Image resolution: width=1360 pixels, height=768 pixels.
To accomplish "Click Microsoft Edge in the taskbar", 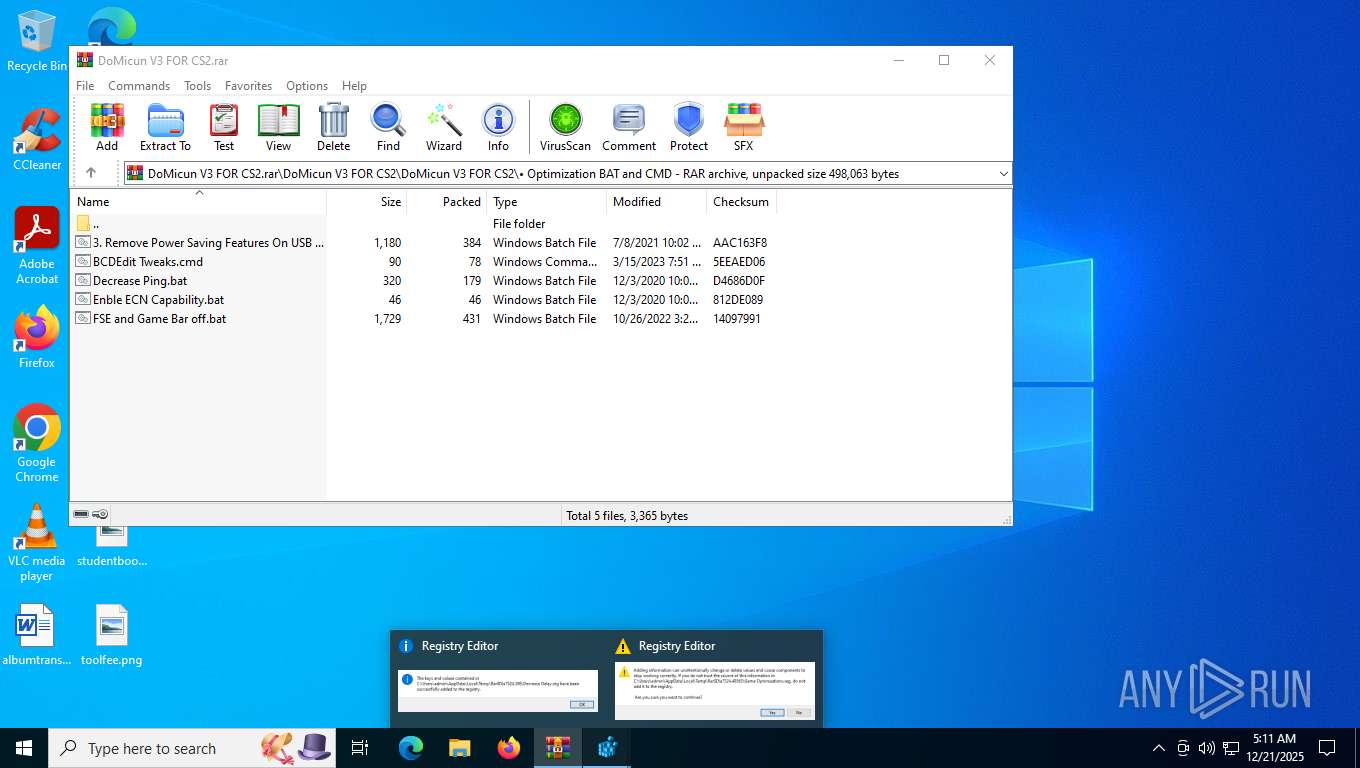I will [411, 748].
